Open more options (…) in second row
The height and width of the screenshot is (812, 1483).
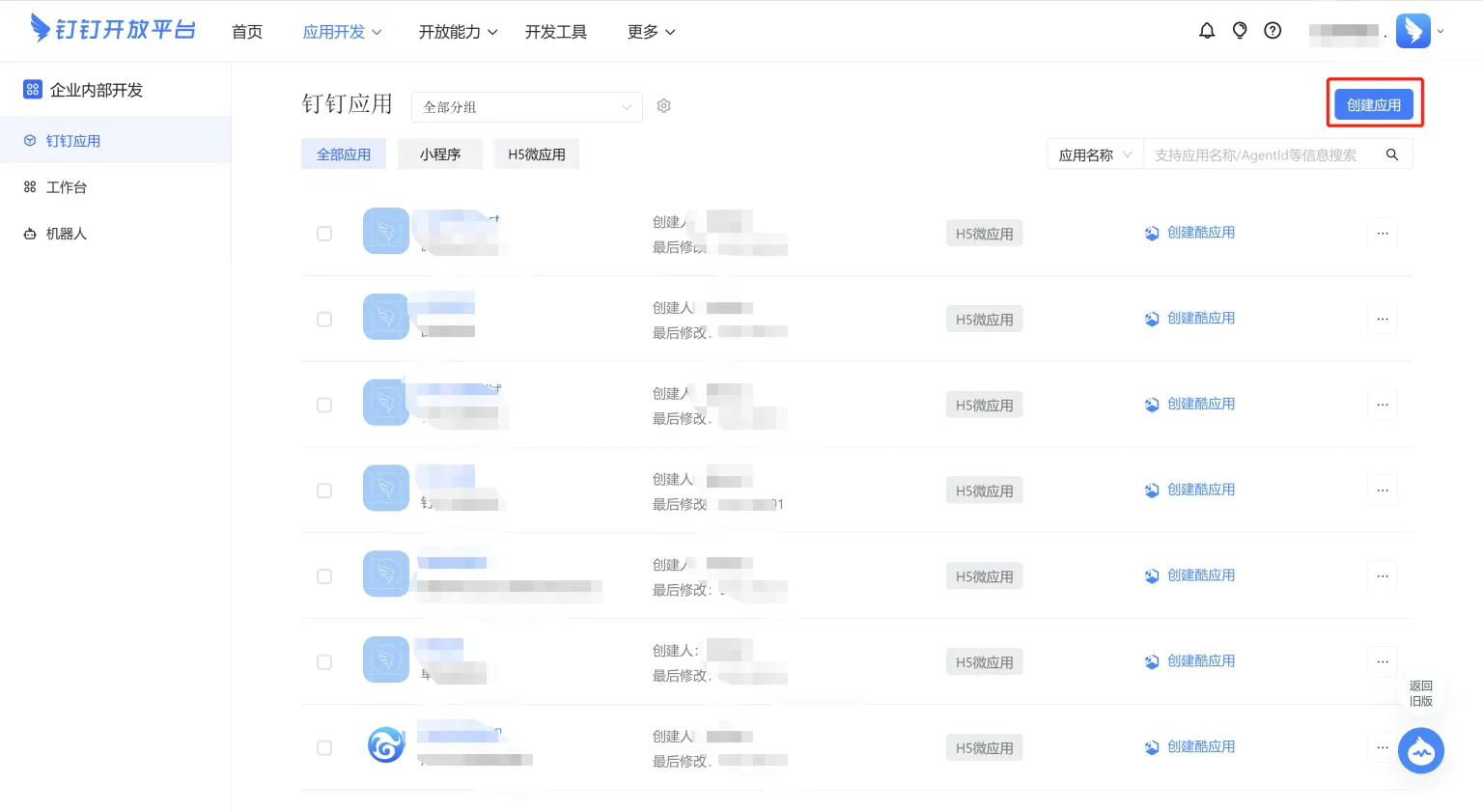coord(1383,319)
